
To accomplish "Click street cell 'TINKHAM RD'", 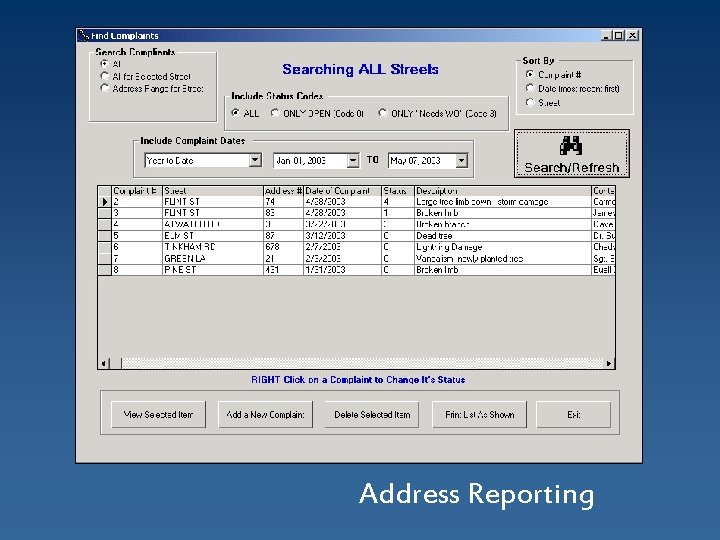I will [x=213, y=247].
